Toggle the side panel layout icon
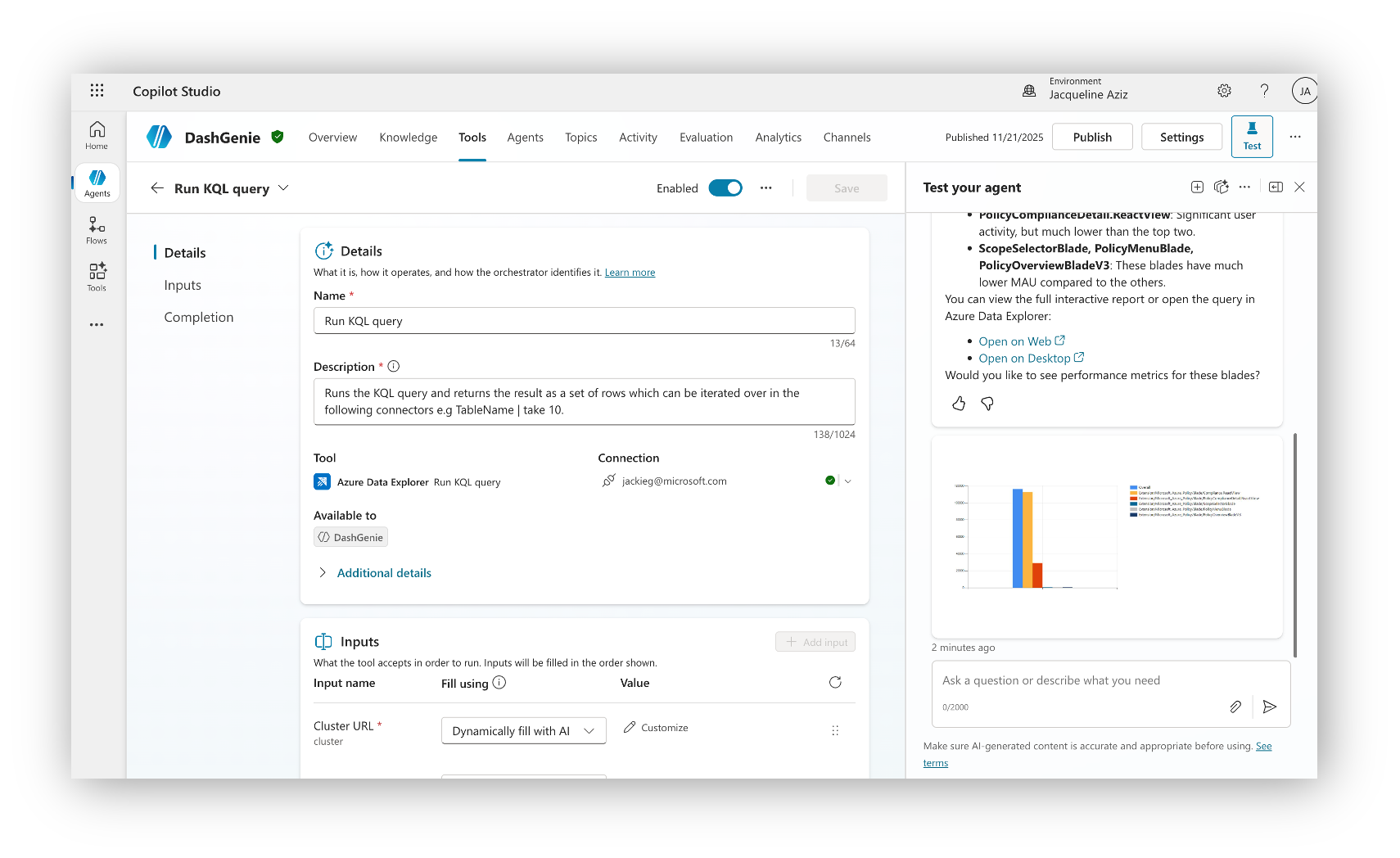The height and width of the screenshot is (858, 1400). (x=1276, y=187)
